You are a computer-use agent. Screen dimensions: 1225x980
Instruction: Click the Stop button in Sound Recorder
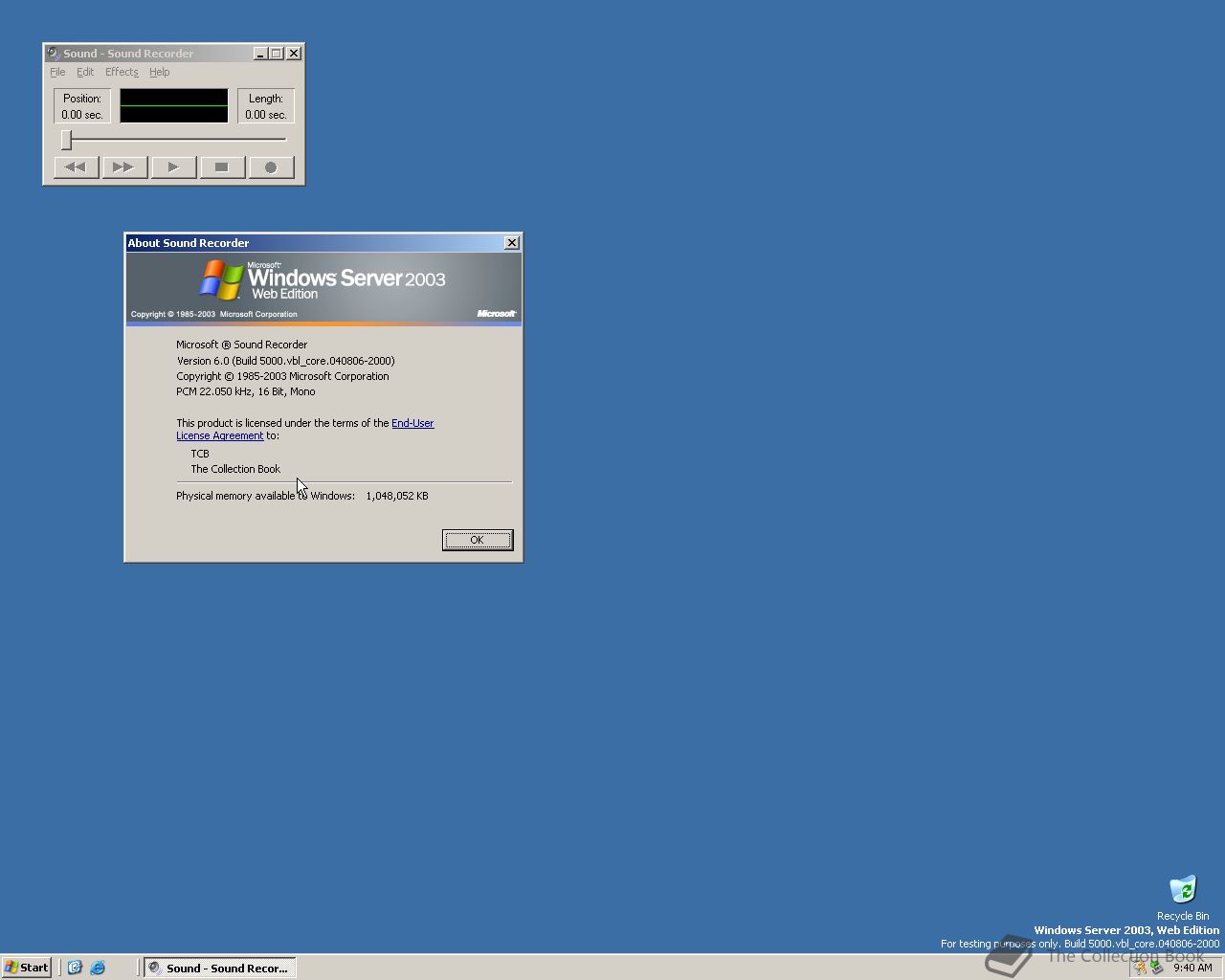click(222, 167)
